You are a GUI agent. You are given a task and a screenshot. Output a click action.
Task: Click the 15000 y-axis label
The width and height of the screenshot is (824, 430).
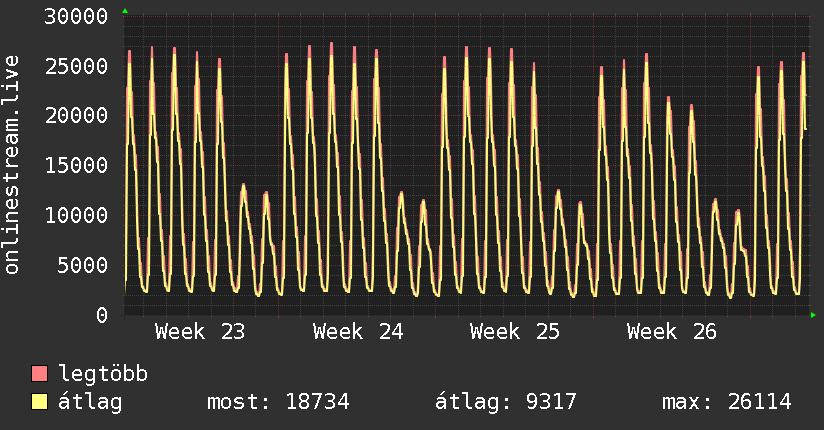pyautogui.click(x=76, y=166)
